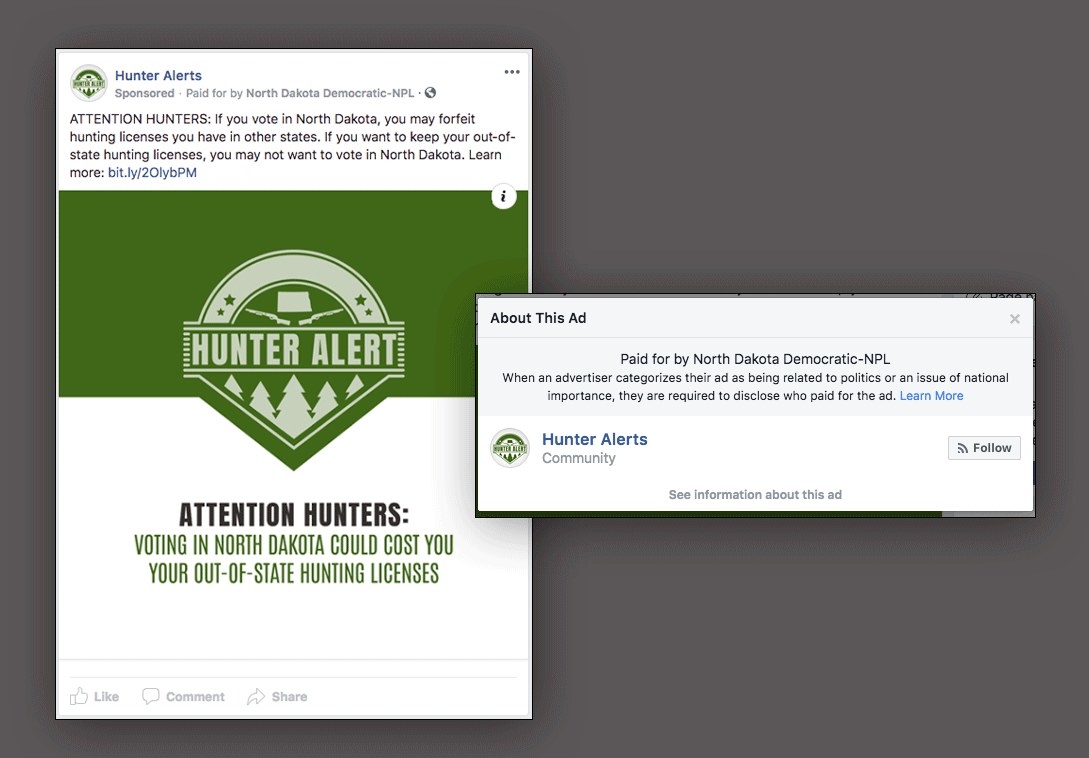Click Hunter Alerts avatar in About This Ad
This screenshot has width=1089, height=758.
(510, 447)
